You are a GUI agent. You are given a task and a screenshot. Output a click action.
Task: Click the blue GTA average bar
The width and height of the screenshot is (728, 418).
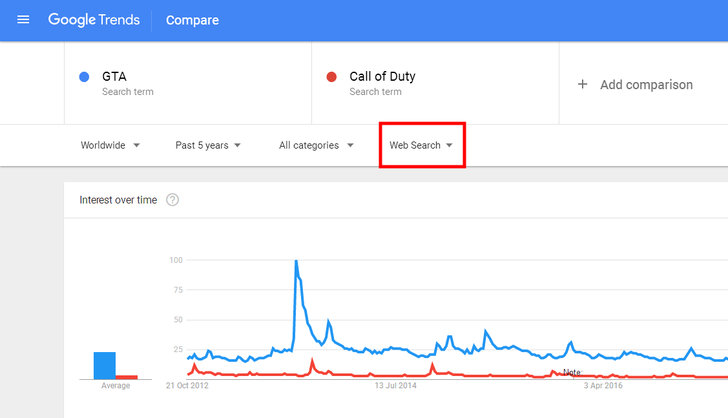105,365
